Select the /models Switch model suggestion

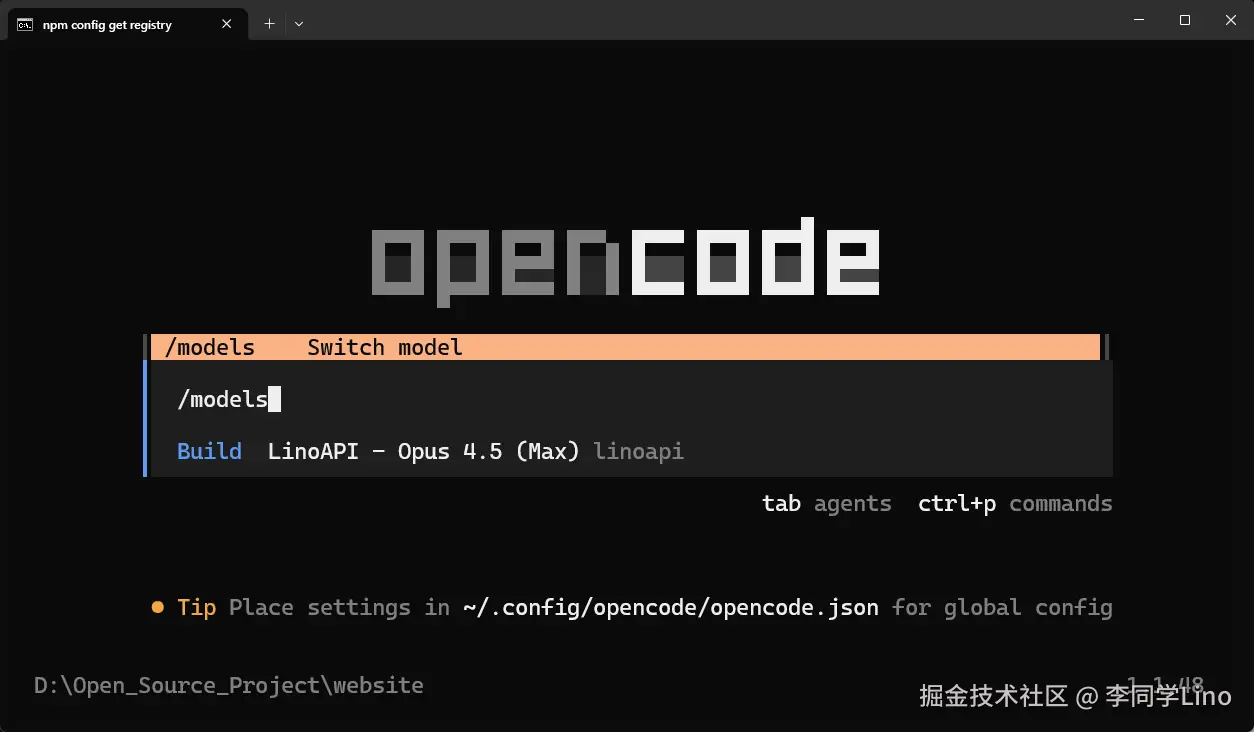[625, 347]
